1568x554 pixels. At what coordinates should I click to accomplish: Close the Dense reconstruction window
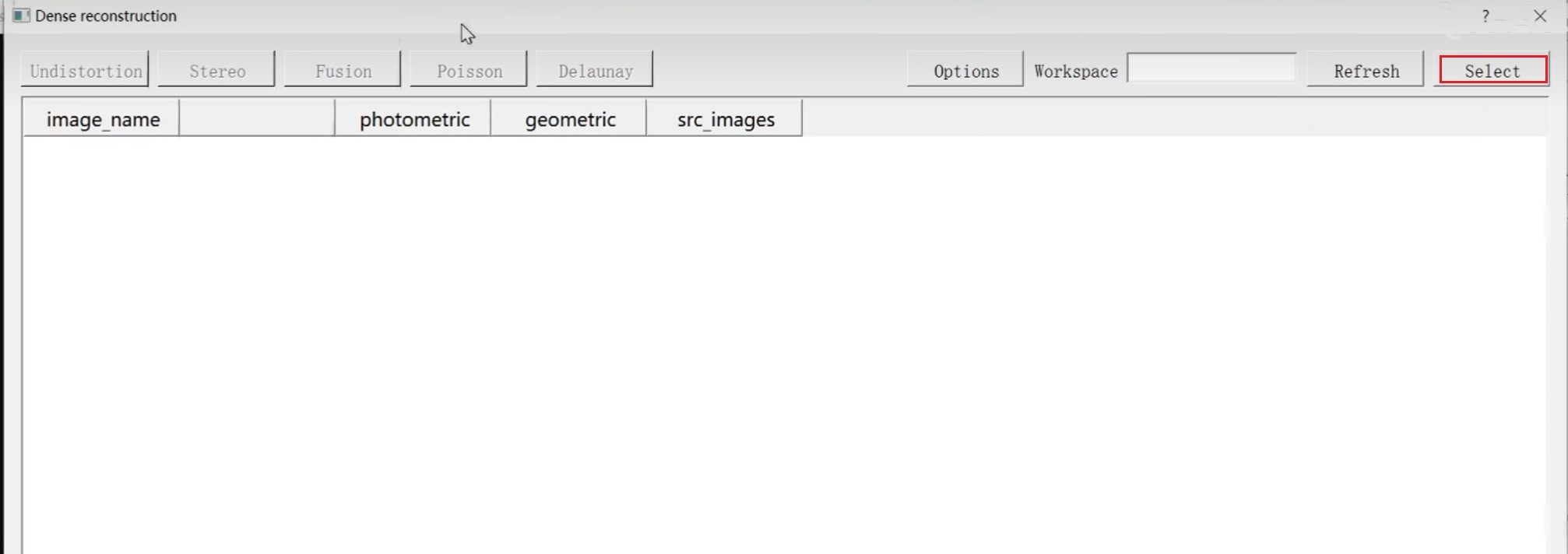click(x=1540, y=16)
